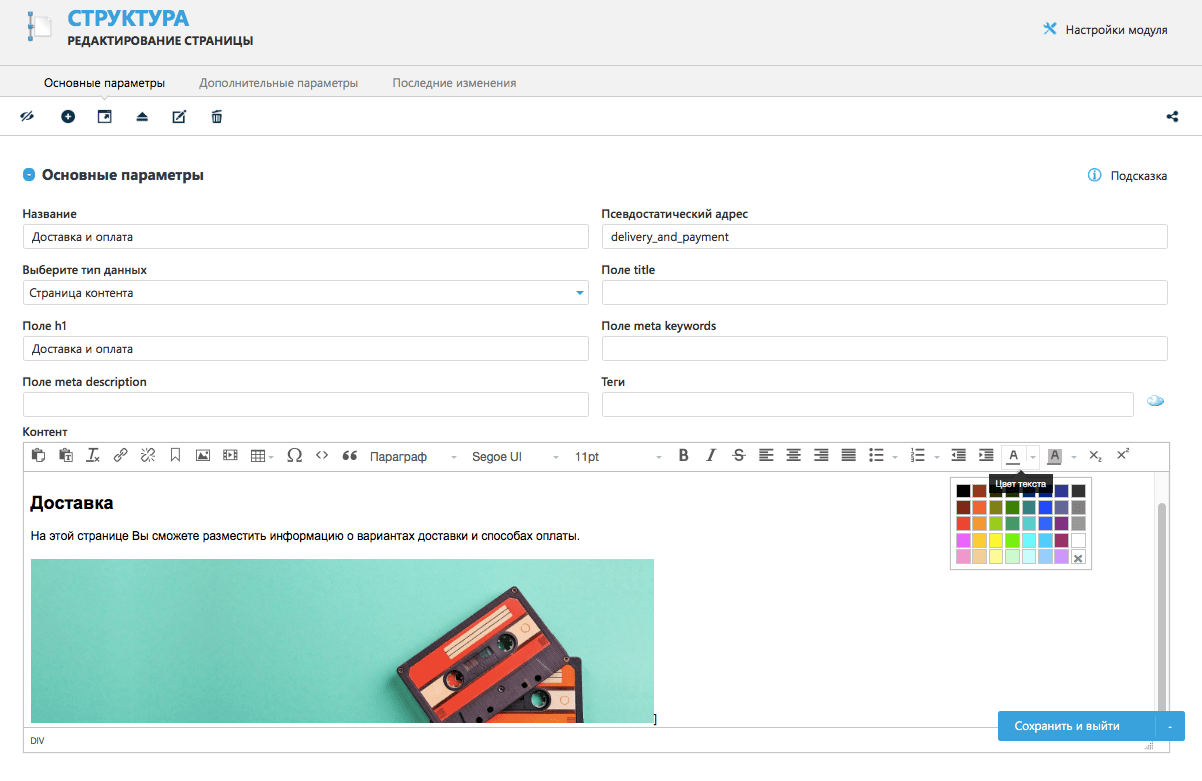Click the tag cloud icon next to Теги
Image resolution: width=1202 pixels, height=781 pixels.
1155,401
